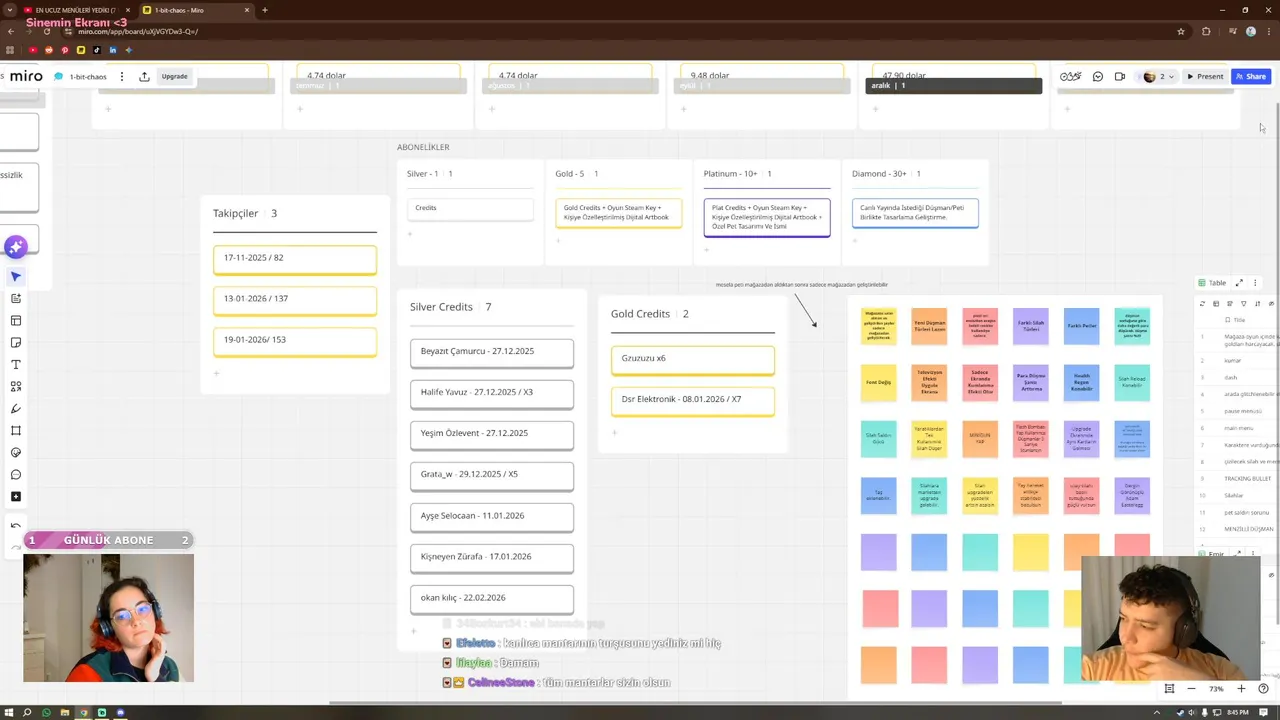Open frames panel icon at bottom

1169,689
